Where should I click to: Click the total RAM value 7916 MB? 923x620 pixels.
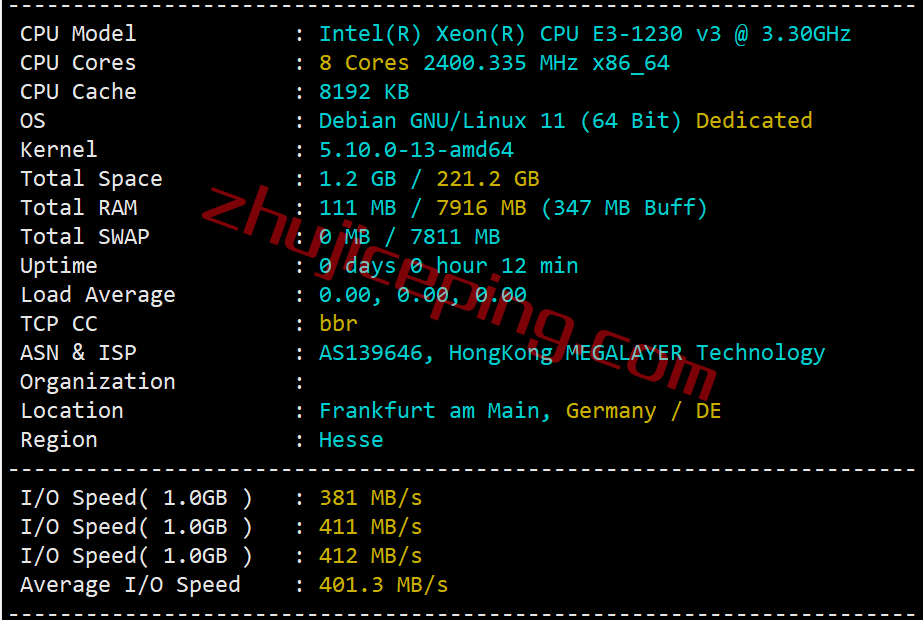click(x=481, y=207)
